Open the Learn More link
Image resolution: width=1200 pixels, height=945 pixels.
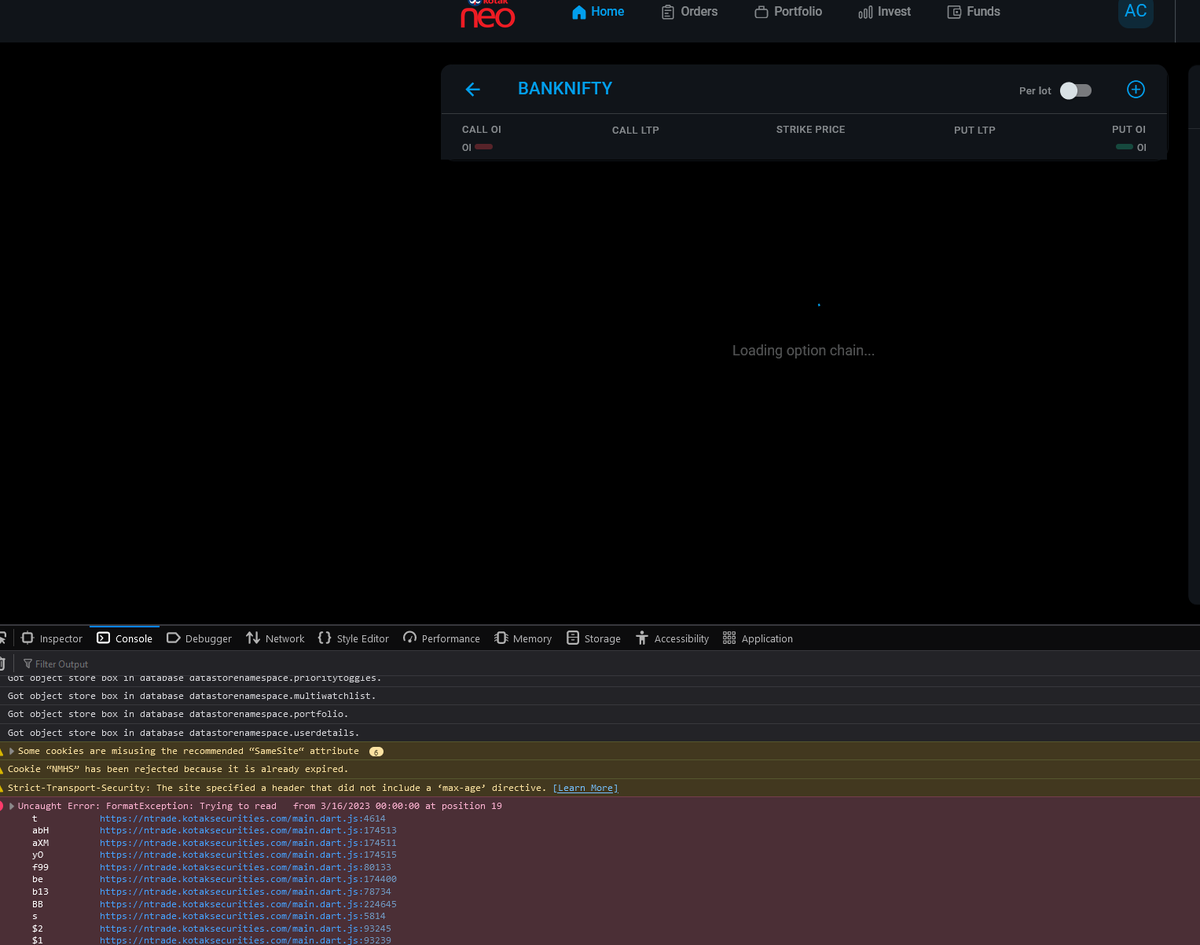[585, 788]
